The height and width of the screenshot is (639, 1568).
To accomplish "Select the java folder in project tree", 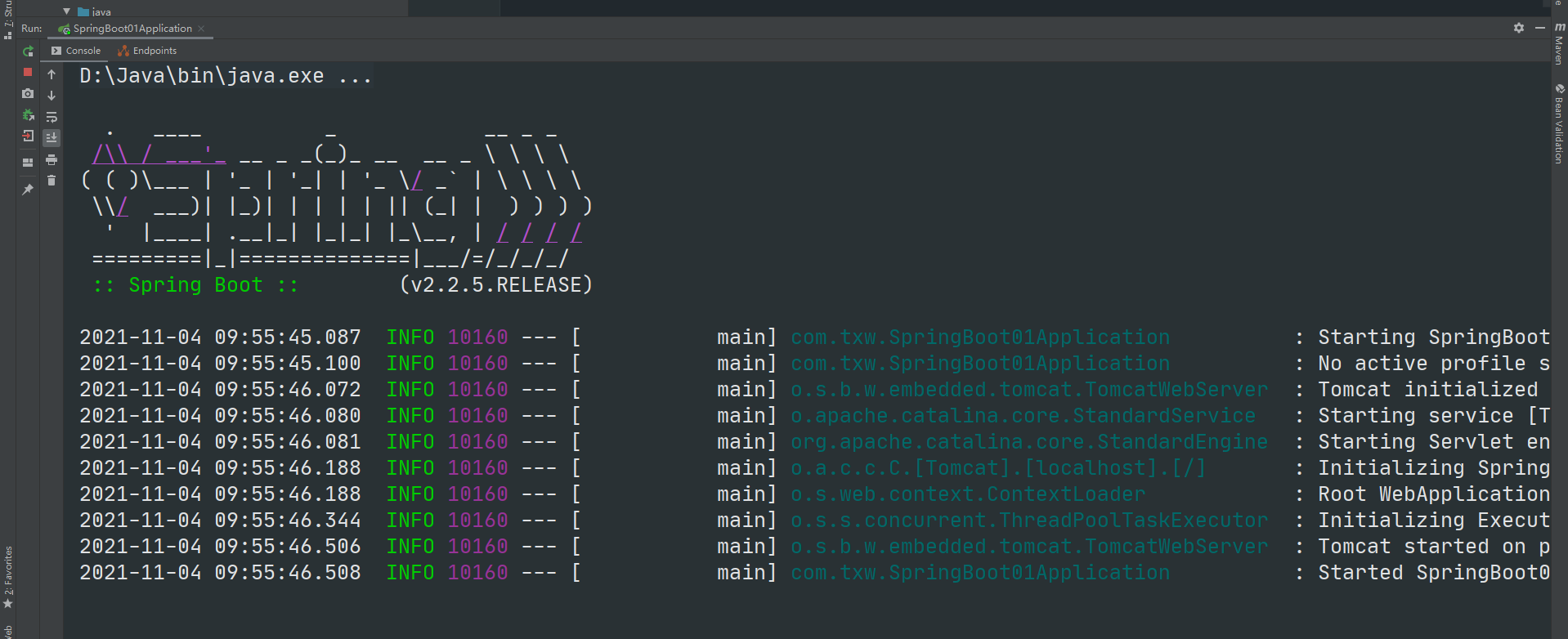I will coord(95,11).
